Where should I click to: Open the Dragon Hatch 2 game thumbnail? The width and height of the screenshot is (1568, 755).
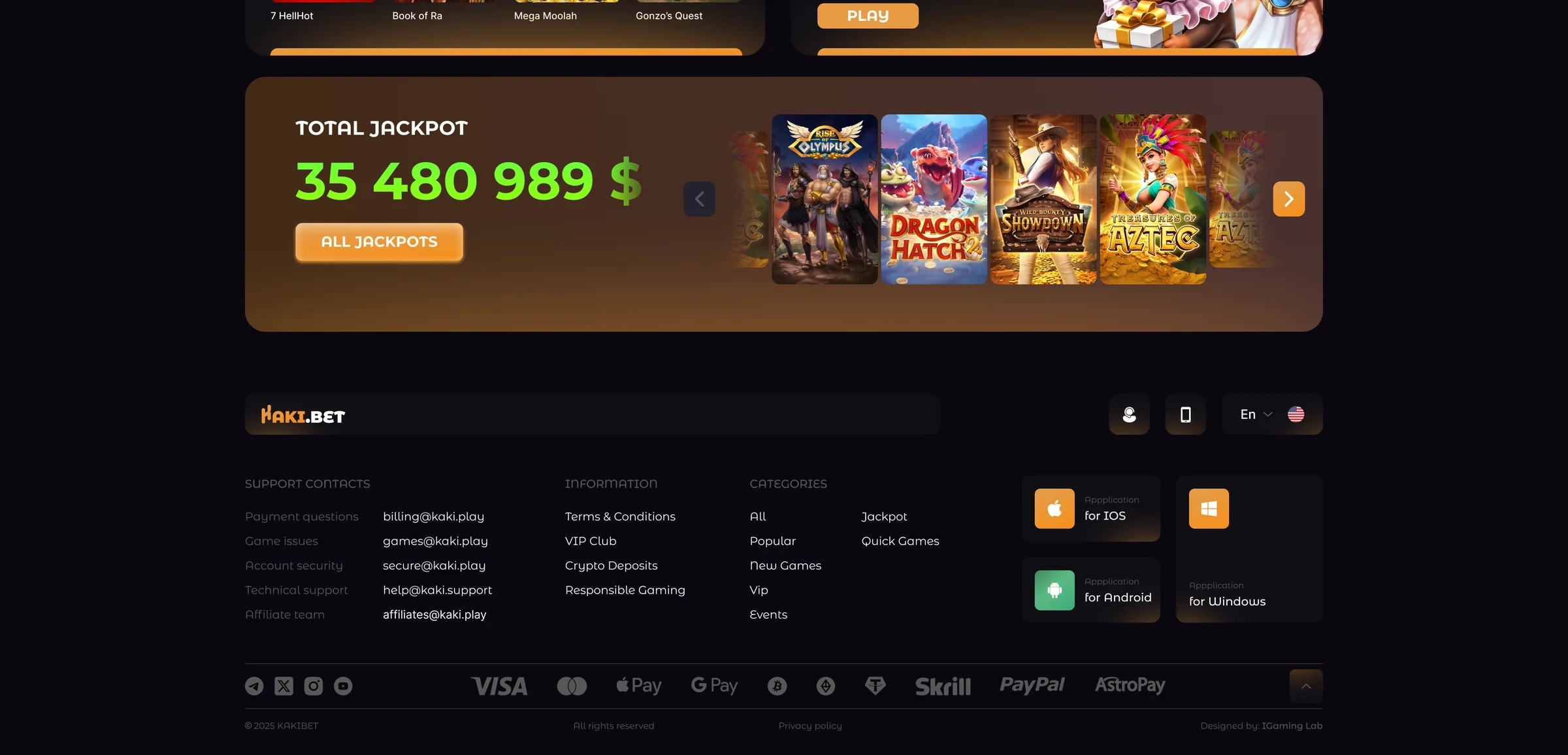[934, 199]
